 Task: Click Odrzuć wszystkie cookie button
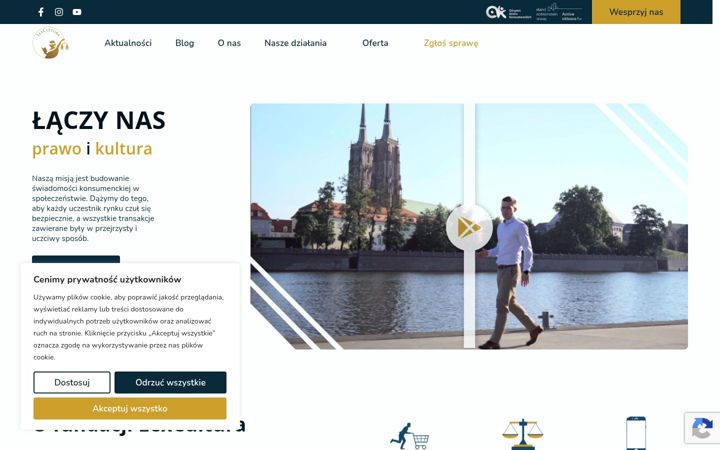point(170,382)
